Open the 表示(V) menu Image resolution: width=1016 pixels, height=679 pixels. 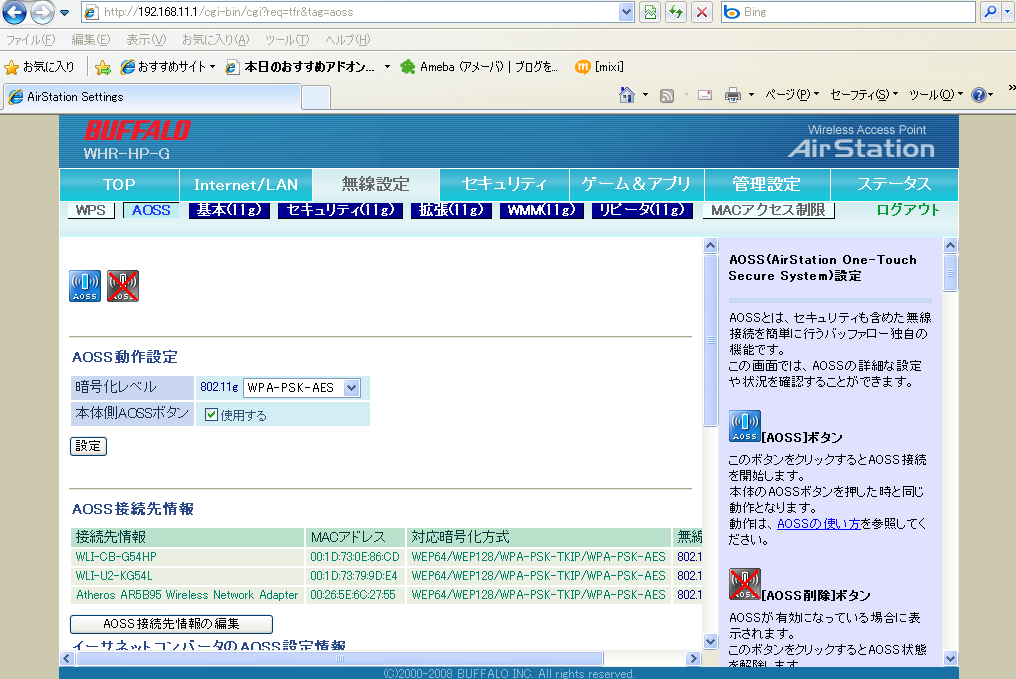pos(146,40)
